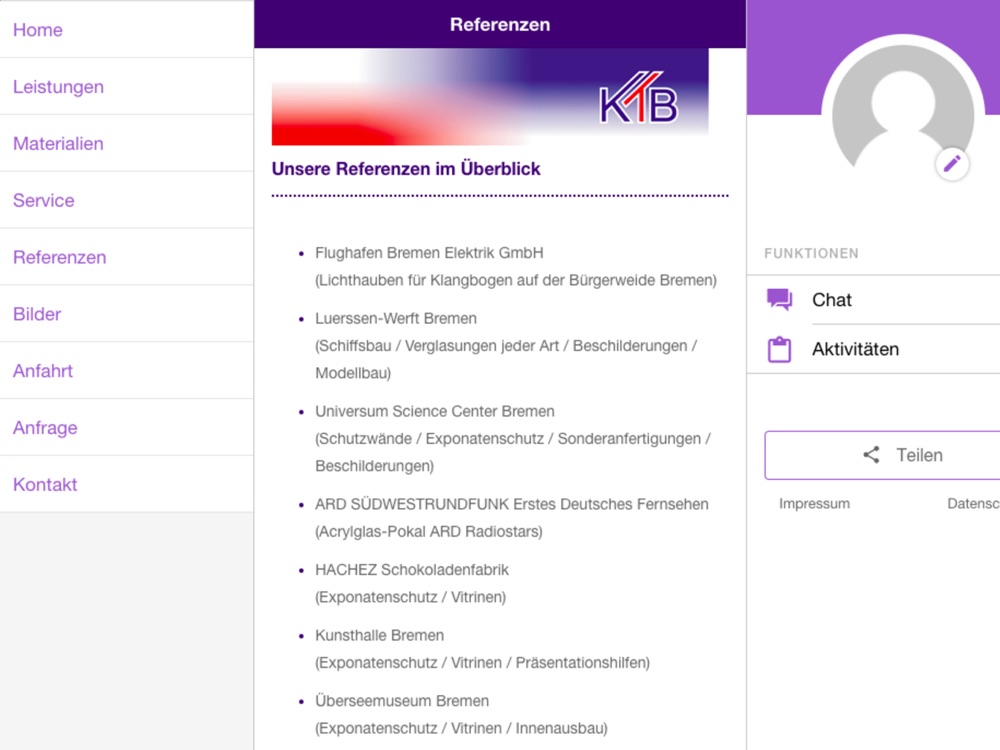Click the KTB logo banner

pos(490,97)
